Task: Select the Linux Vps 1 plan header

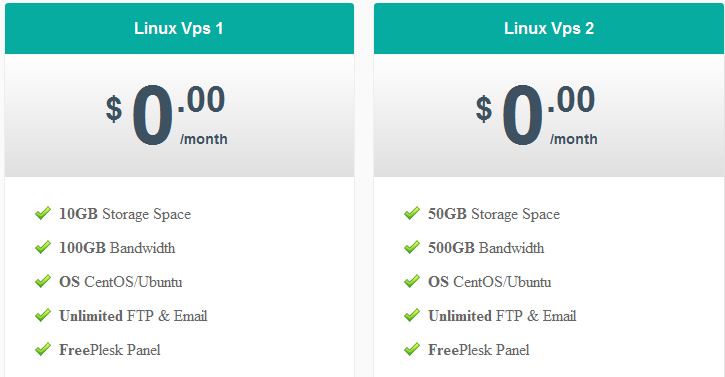Action: click(179, 29)
